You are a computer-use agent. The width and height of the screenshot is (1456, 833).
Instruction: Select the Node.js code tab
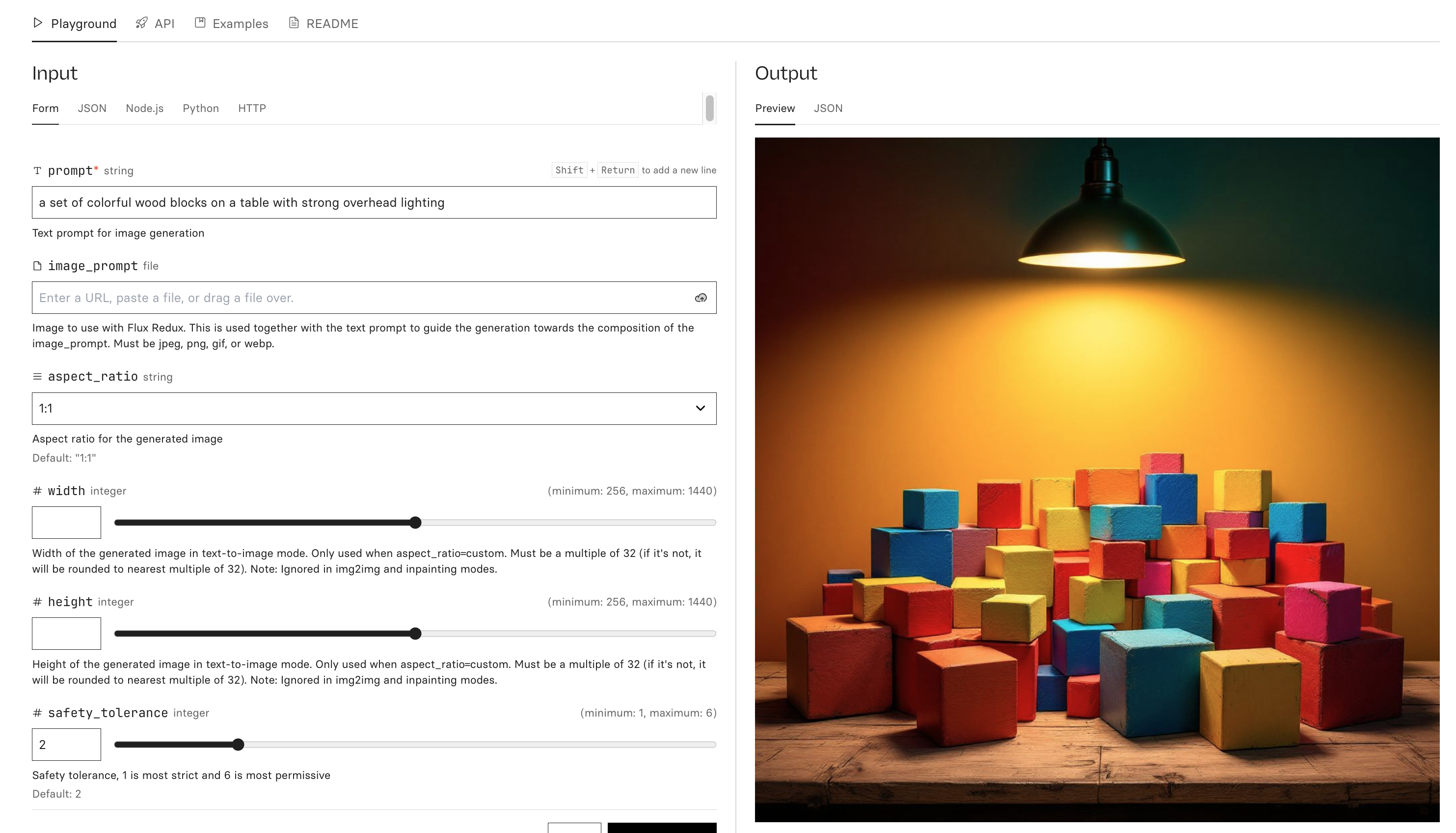pyautogui.click(x=145, y=108)
